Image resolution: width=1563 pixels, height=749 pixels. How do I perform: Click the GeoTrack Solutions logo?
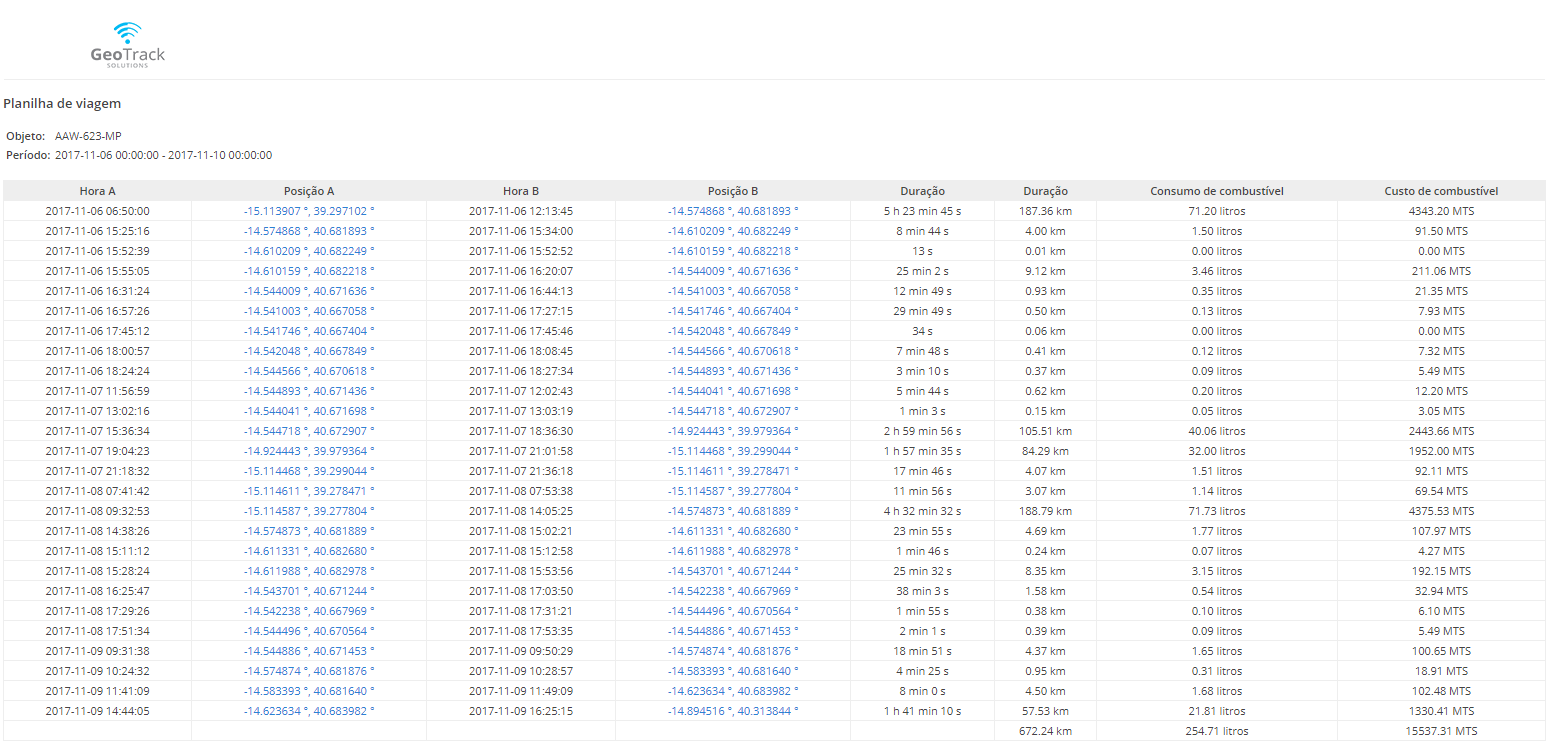click(x=127, y=44)
